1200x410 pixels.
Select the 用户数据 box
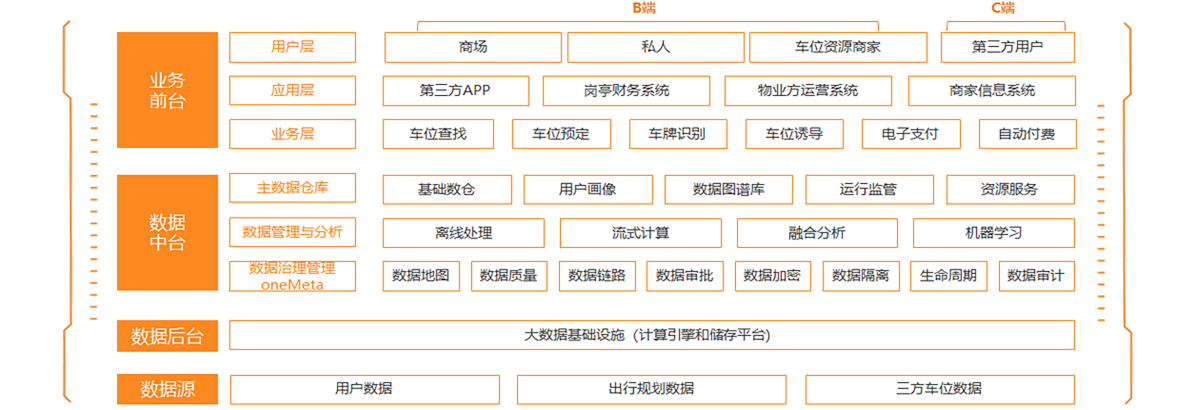point(364,389)
